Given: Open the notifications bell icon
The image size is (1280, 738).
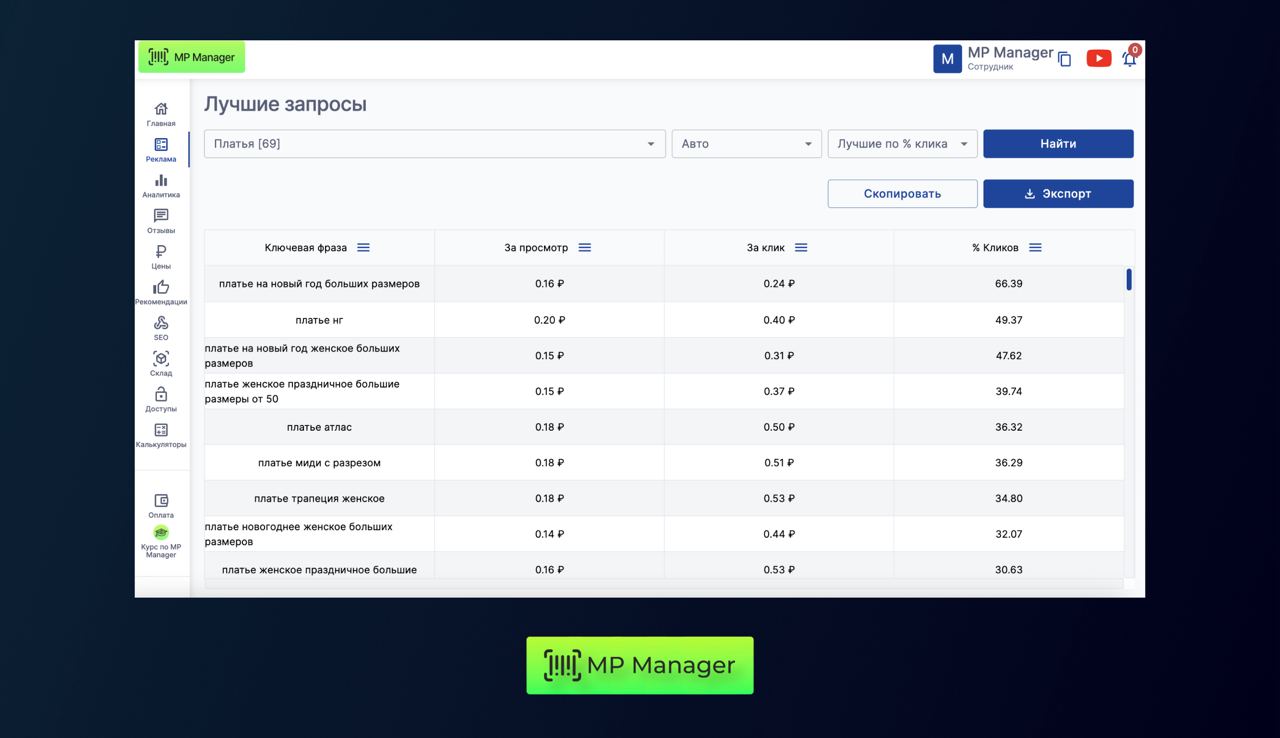Looking at the screenshot, I should tap(1129, 59).
